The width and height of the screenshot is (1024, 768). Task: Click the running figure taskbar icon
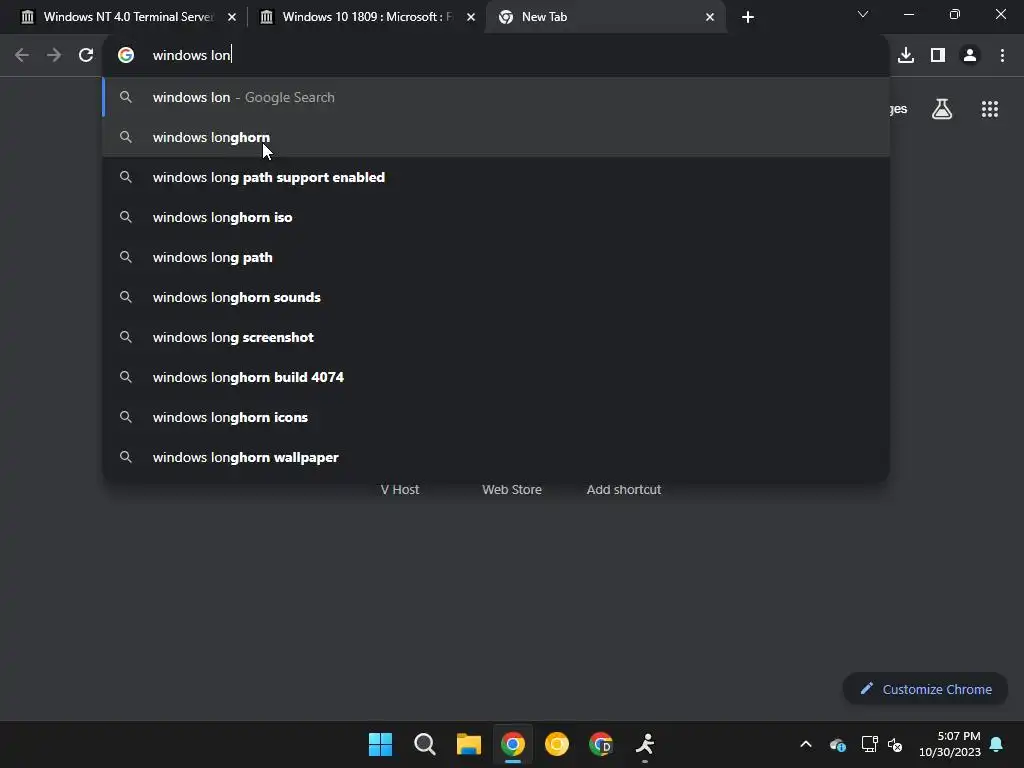(x=645, y=744)
